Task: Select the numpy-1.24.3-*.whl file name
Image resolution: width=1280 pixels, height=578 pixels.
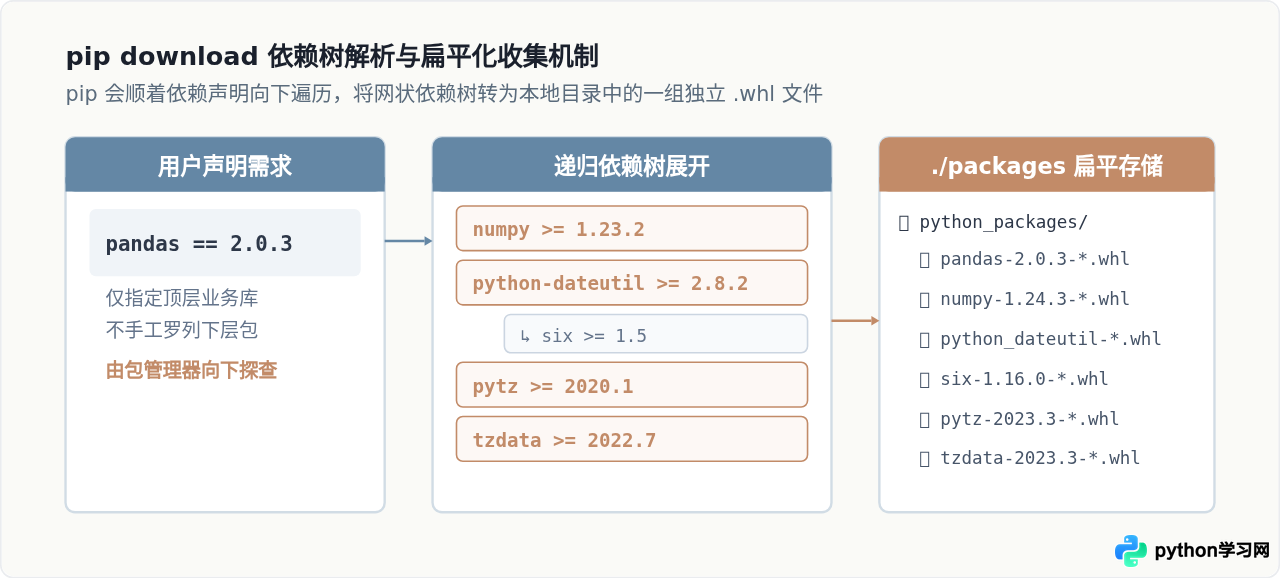Action: (x=1035, y=299)
